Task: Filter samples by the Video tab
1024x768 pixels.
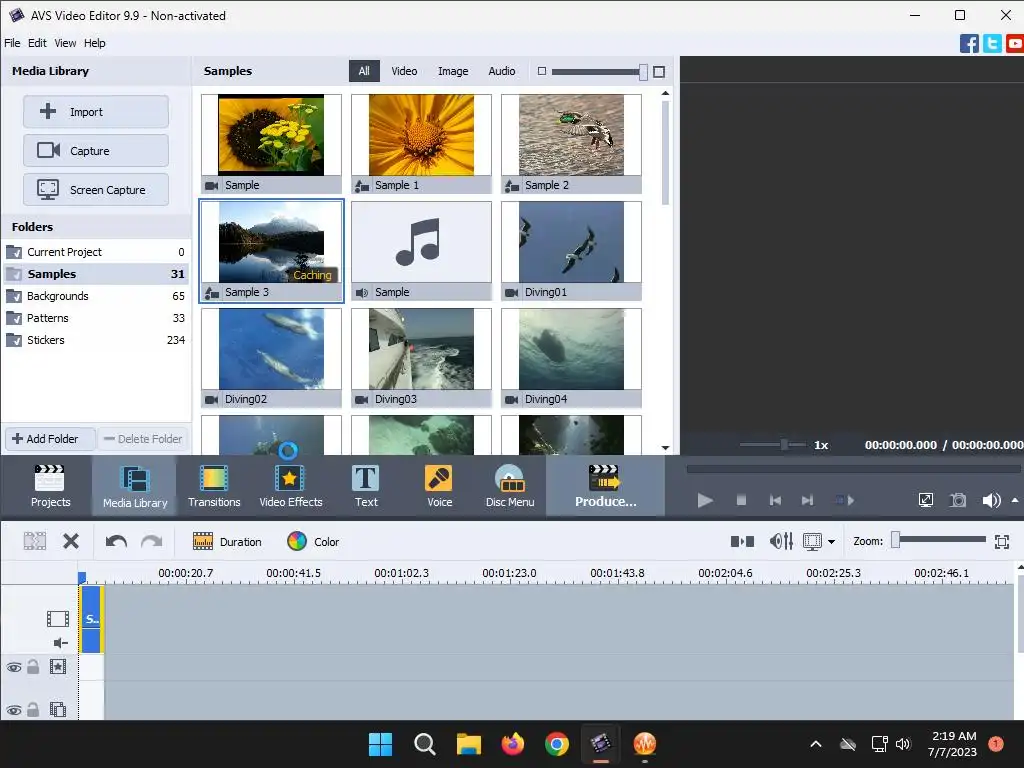Action: click(404, 71)
